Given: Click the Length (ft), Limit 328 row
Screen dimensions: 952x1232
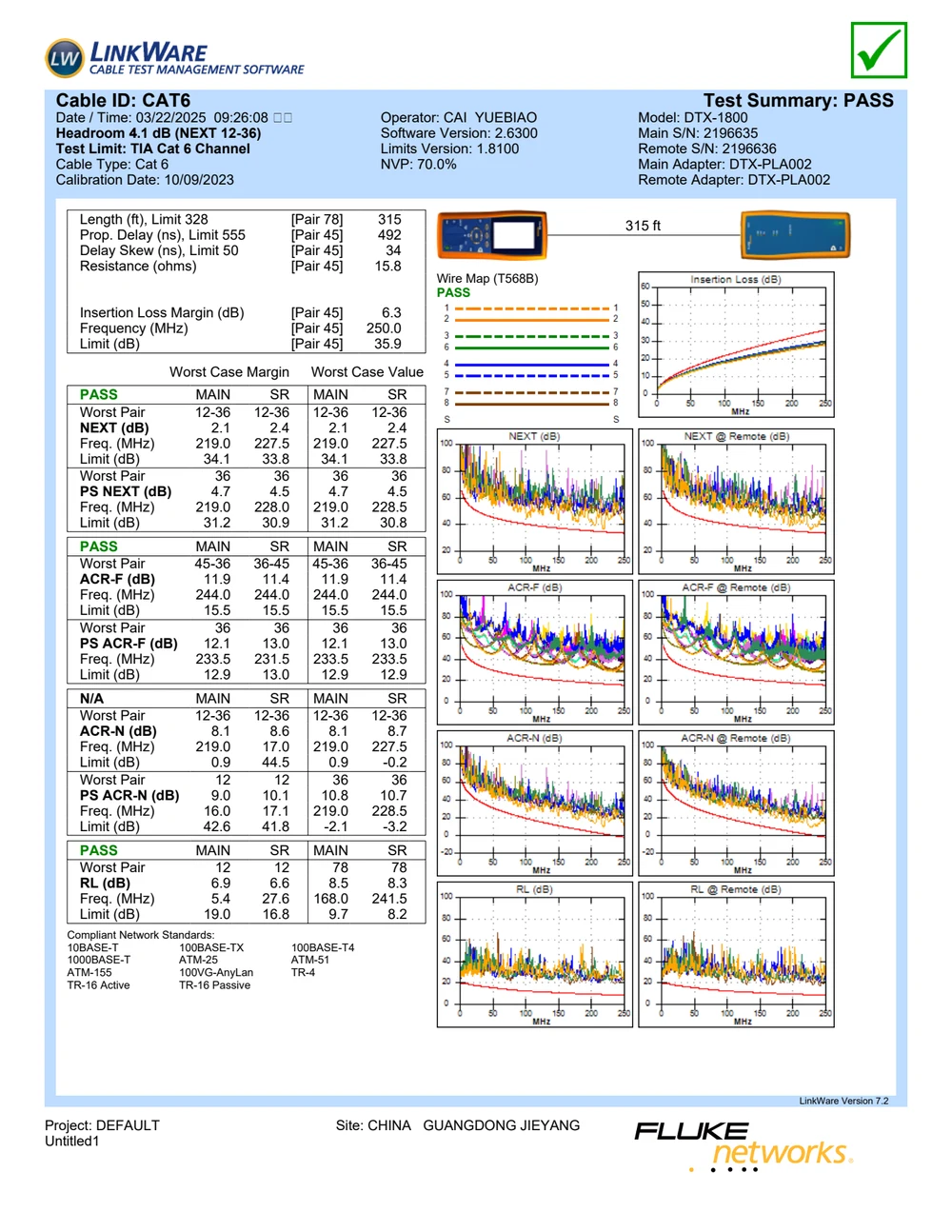Looking at the screenshot, I should pos(241,219).
